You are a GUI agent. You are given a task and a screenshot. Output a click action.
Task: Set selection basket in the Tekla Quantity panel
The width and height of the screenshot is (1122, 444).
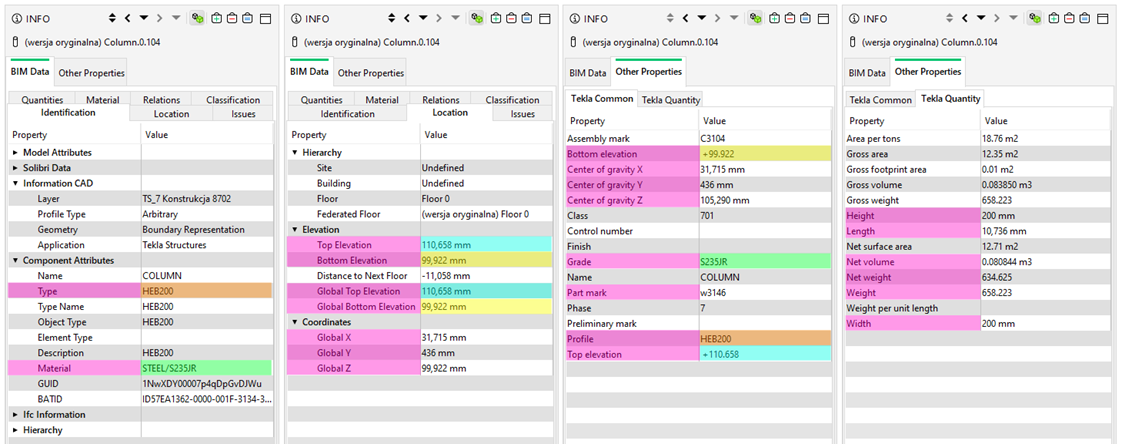[x=1086, y=18]
